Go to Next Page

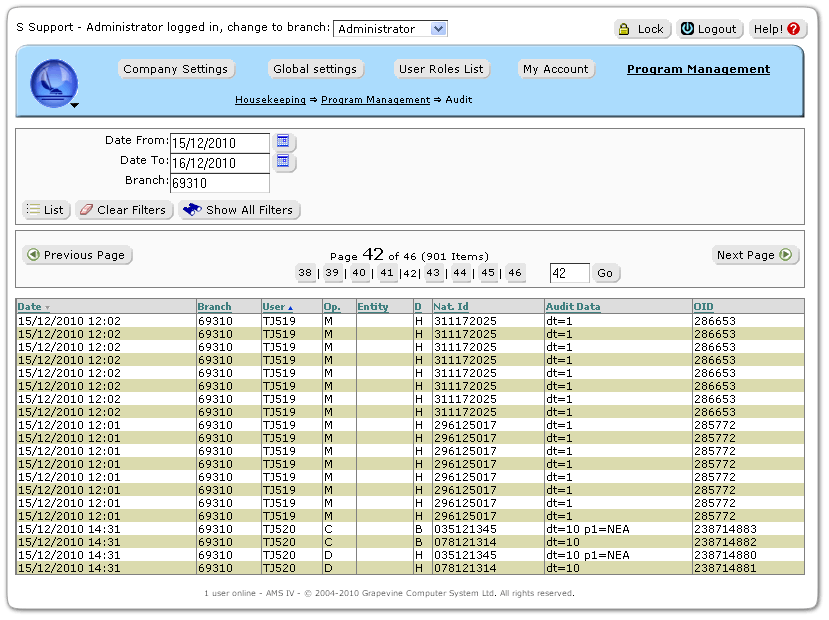point(756,255)
